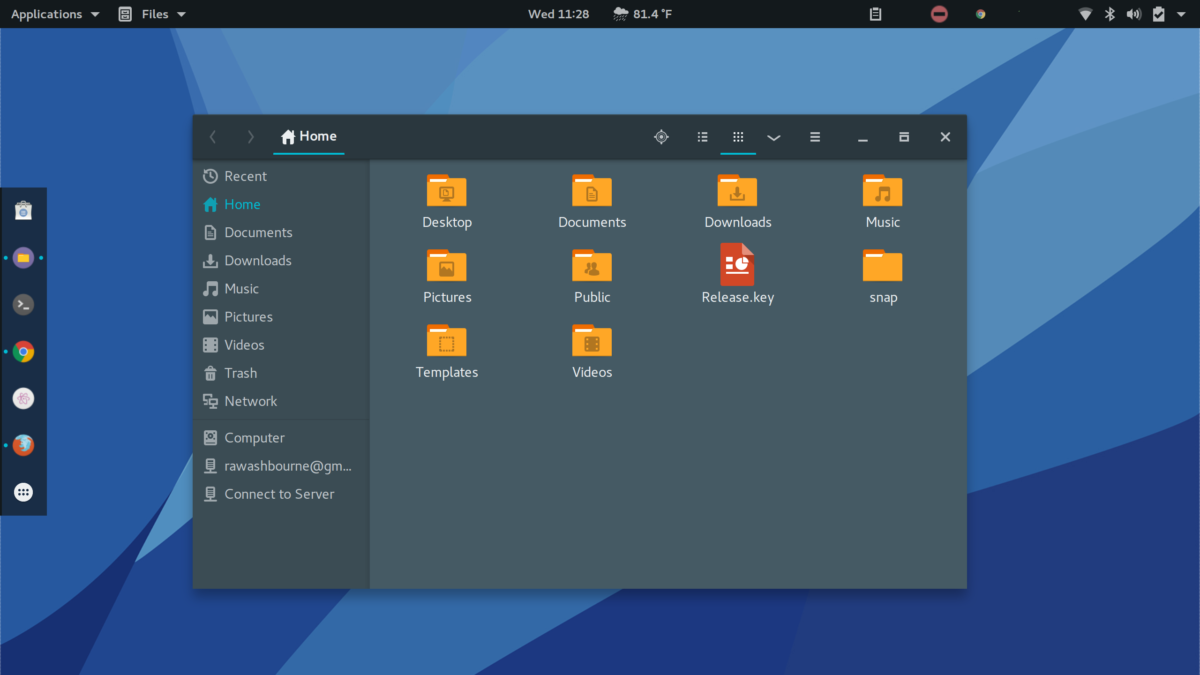Maximize the Files window

click(x=904, y=137)
